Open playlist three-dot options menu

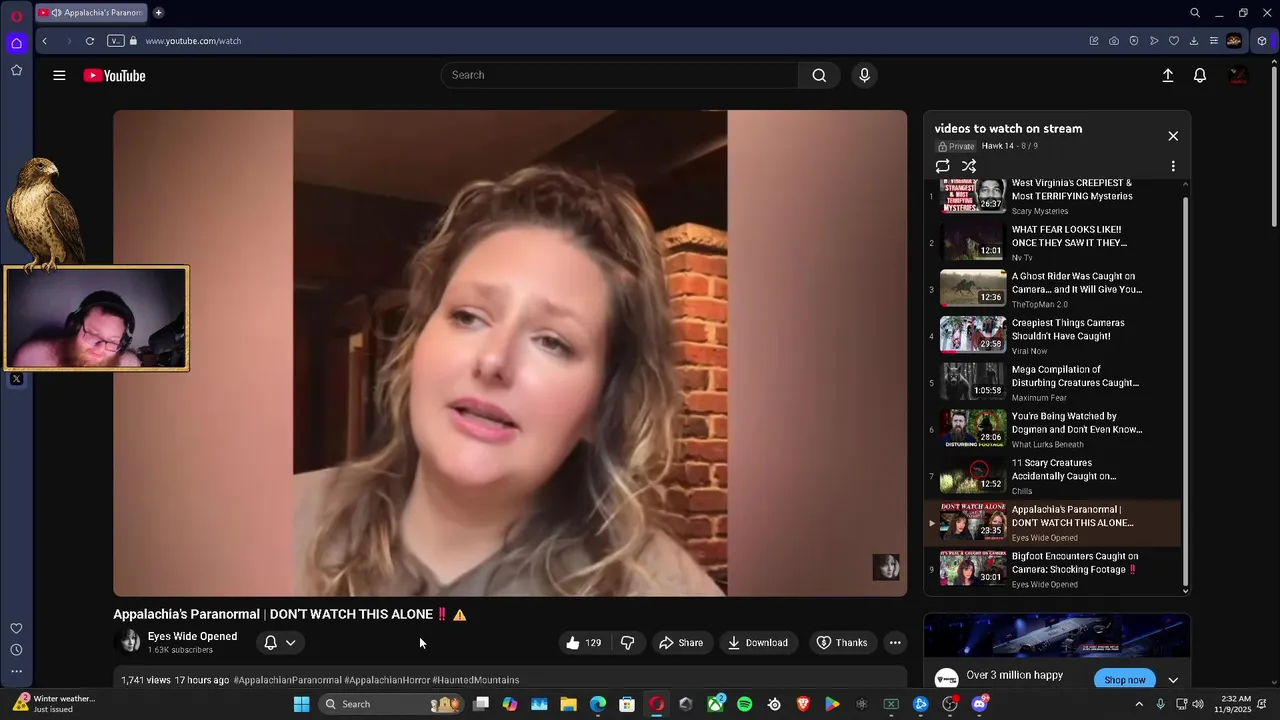pyautogui.click(x=1173, y=166)
